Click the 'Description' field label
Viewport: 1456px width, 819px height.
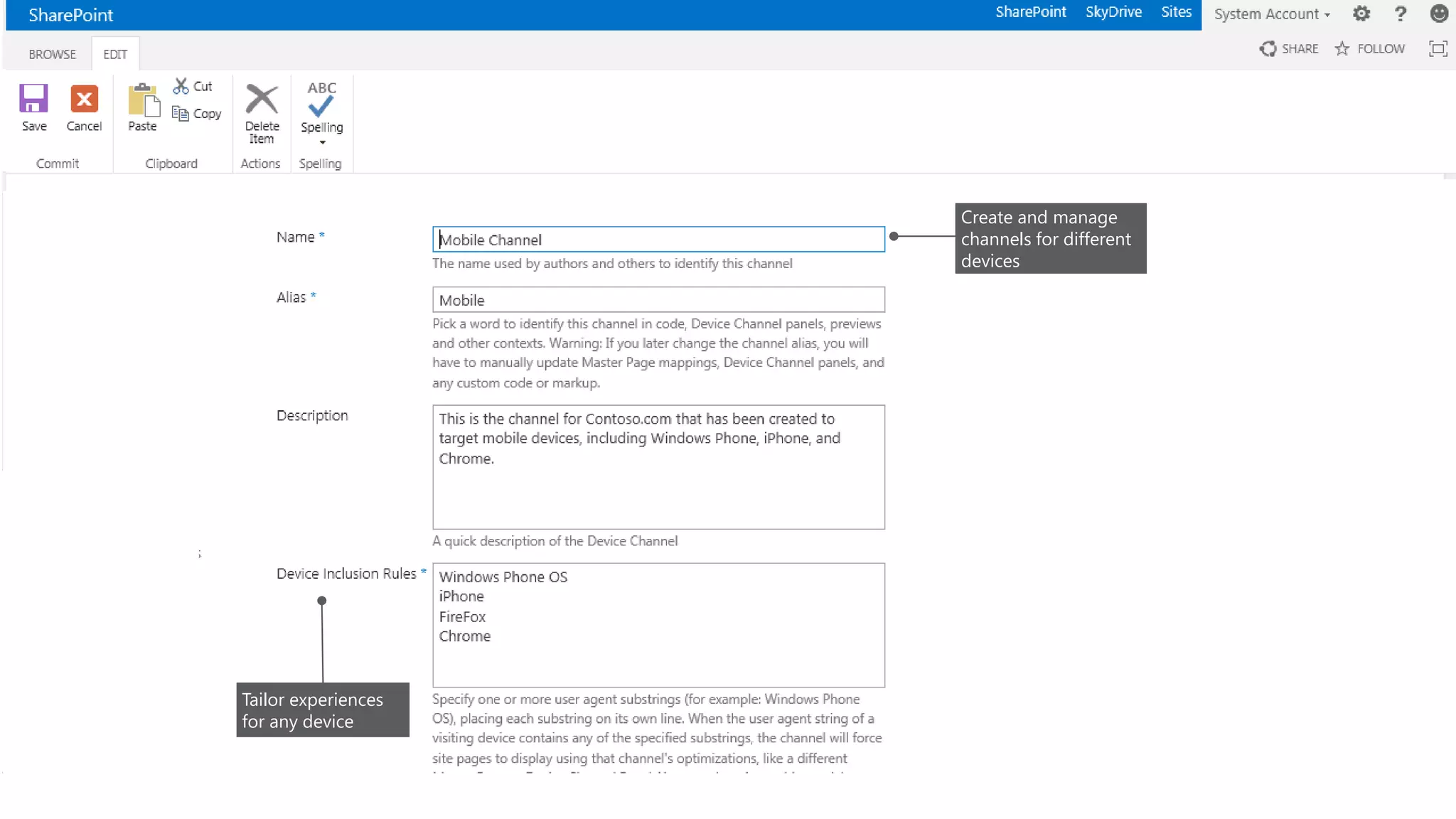312,415
